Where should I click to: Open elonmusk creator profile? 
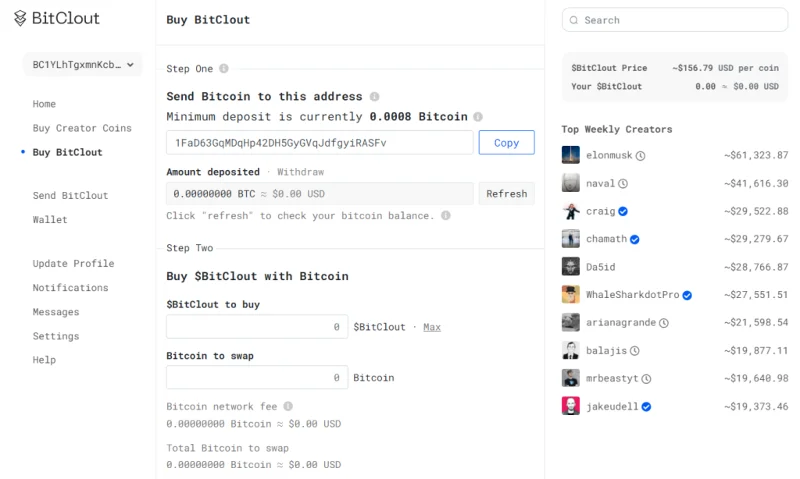(x=609, y=155)
